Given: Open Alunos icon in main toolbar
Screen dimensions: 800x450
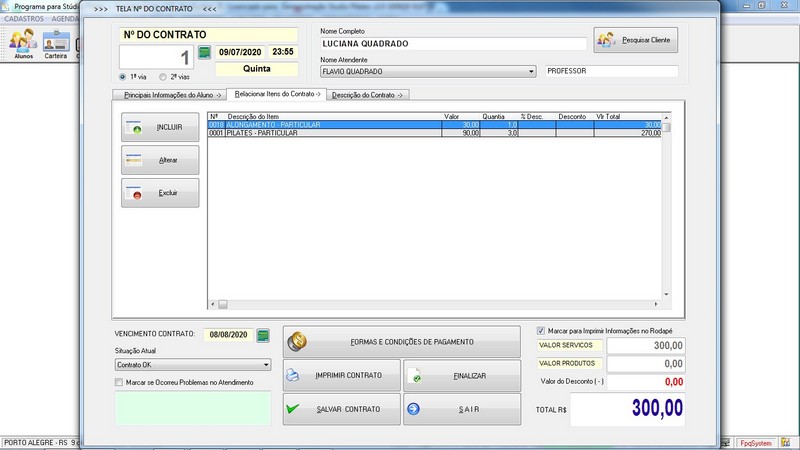Looking at the screenshot, I should [x=23, y=43].
